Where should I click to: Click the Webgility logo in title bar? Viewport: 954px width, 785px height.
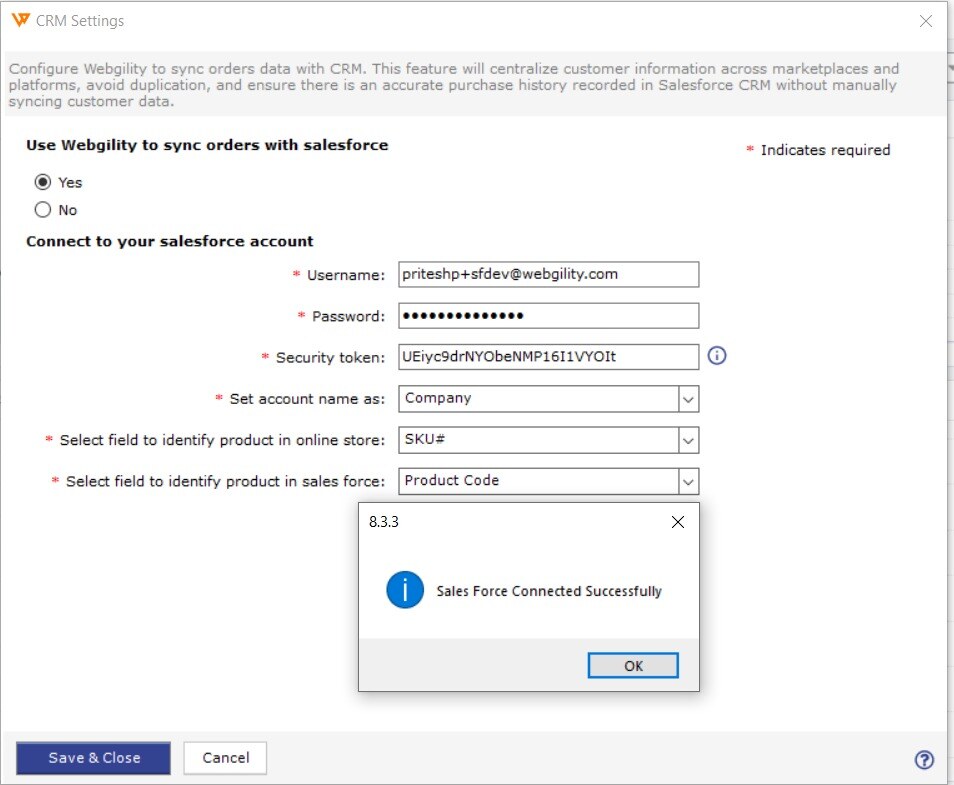tap(20, 20)
